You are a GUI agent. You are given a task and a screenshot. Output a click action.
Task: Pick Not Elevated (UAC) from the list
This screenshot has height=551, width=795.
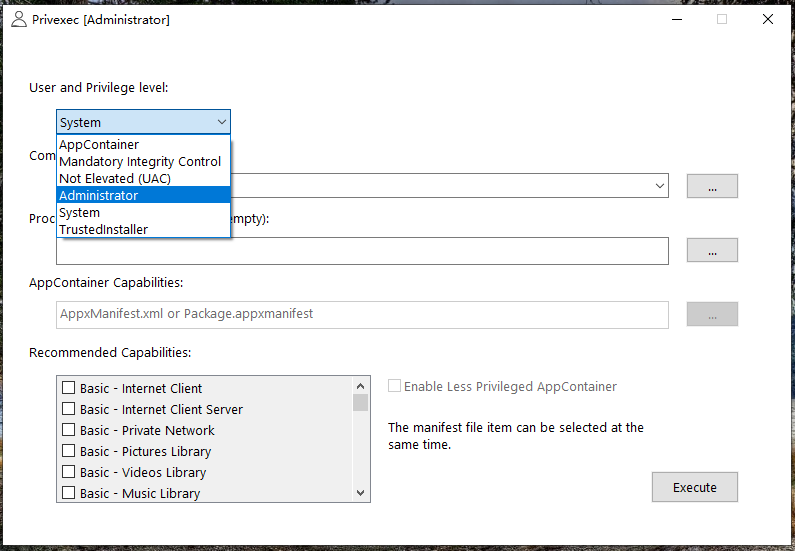coord(143,178)
